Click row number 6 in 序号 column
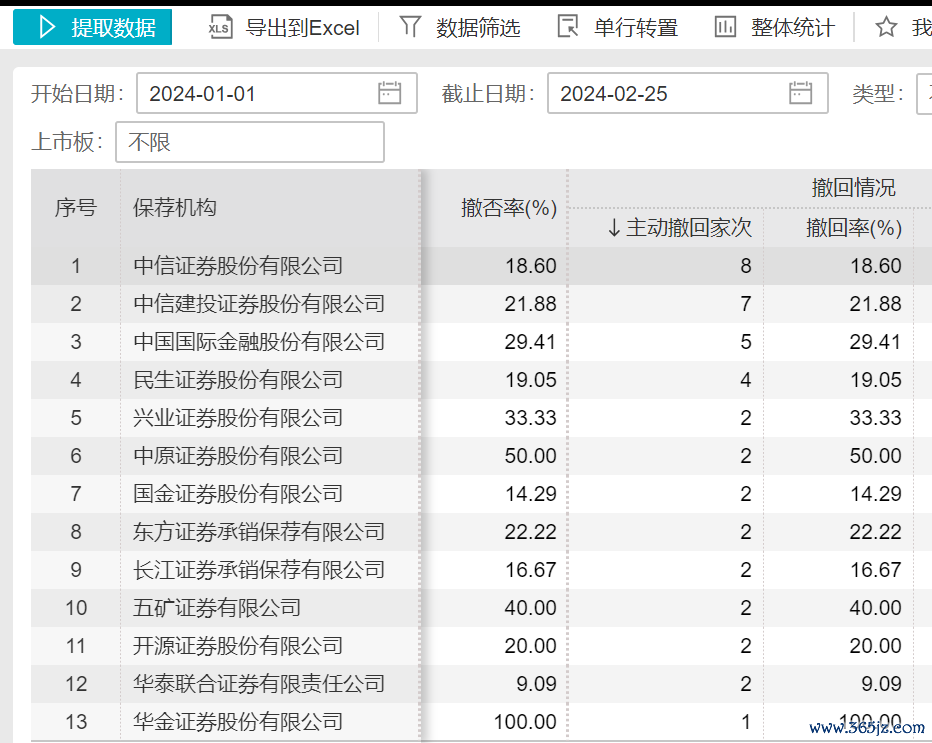The width and height of the screenshot is (932, 743). tap(76, 456)
